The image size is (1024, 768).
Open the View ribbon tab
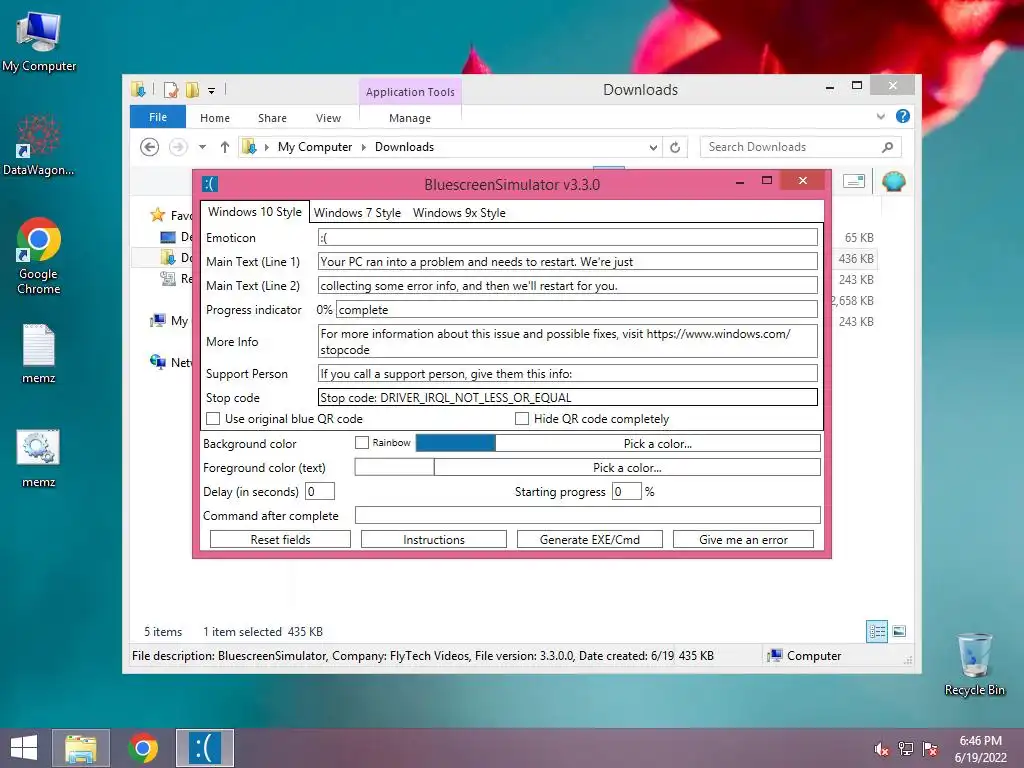328,118
